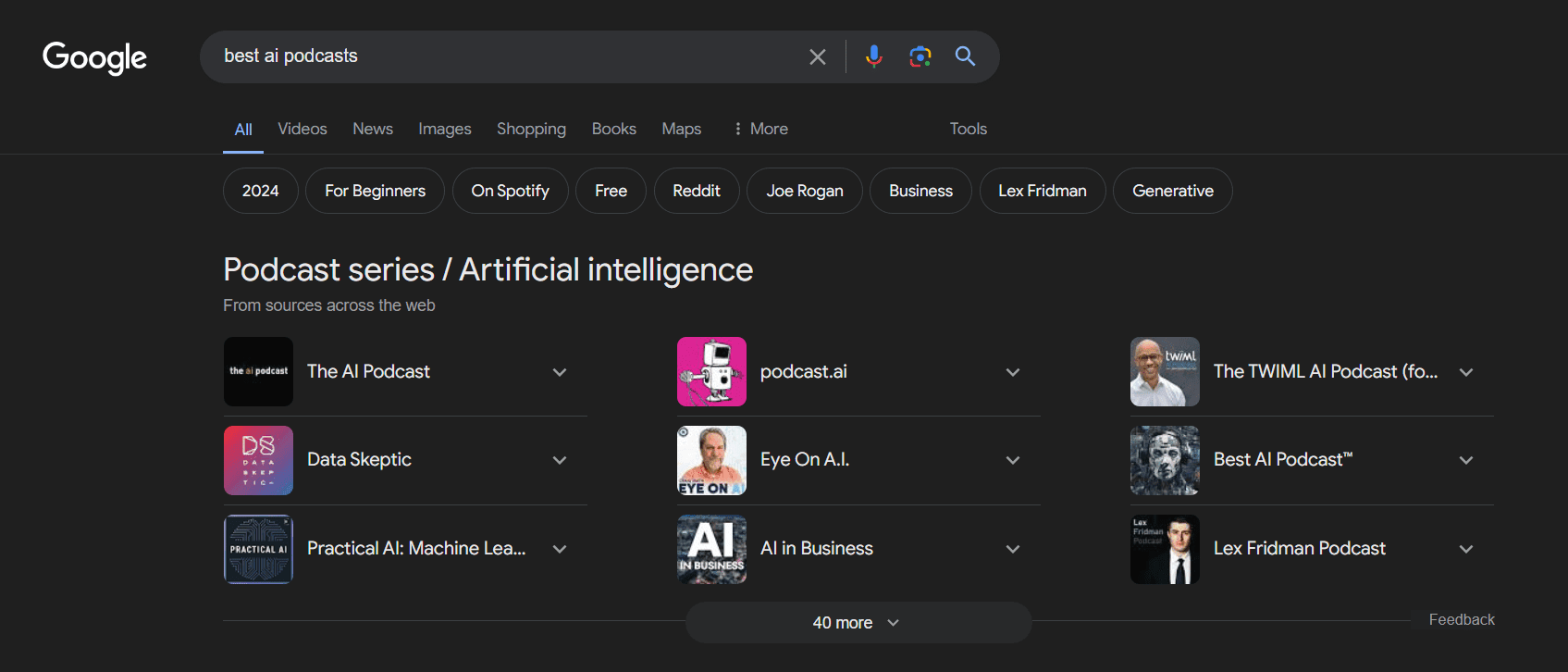Click The AI Podcast thumbnail
This screenshot has width=1568, height=672.
pos(258,371)
